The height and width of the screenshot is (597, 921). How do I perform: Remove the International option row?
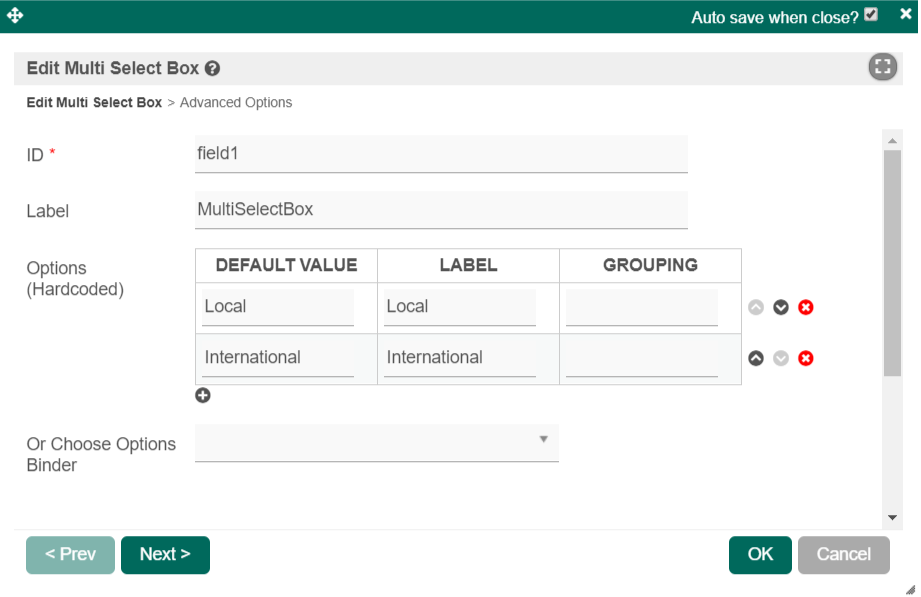(x=806, y=358)
